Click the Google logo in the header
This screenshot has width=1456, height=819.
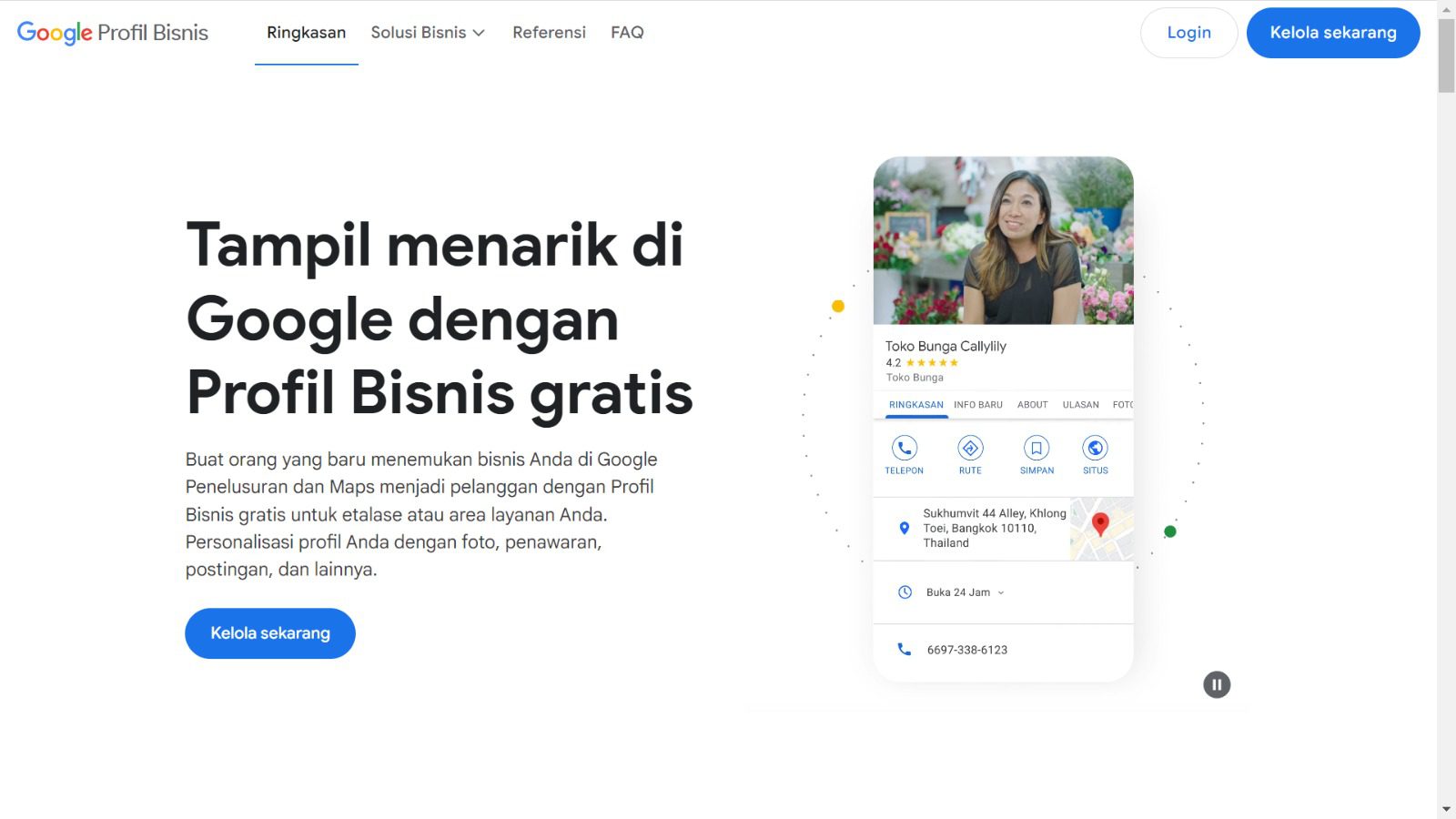point(56,34)
